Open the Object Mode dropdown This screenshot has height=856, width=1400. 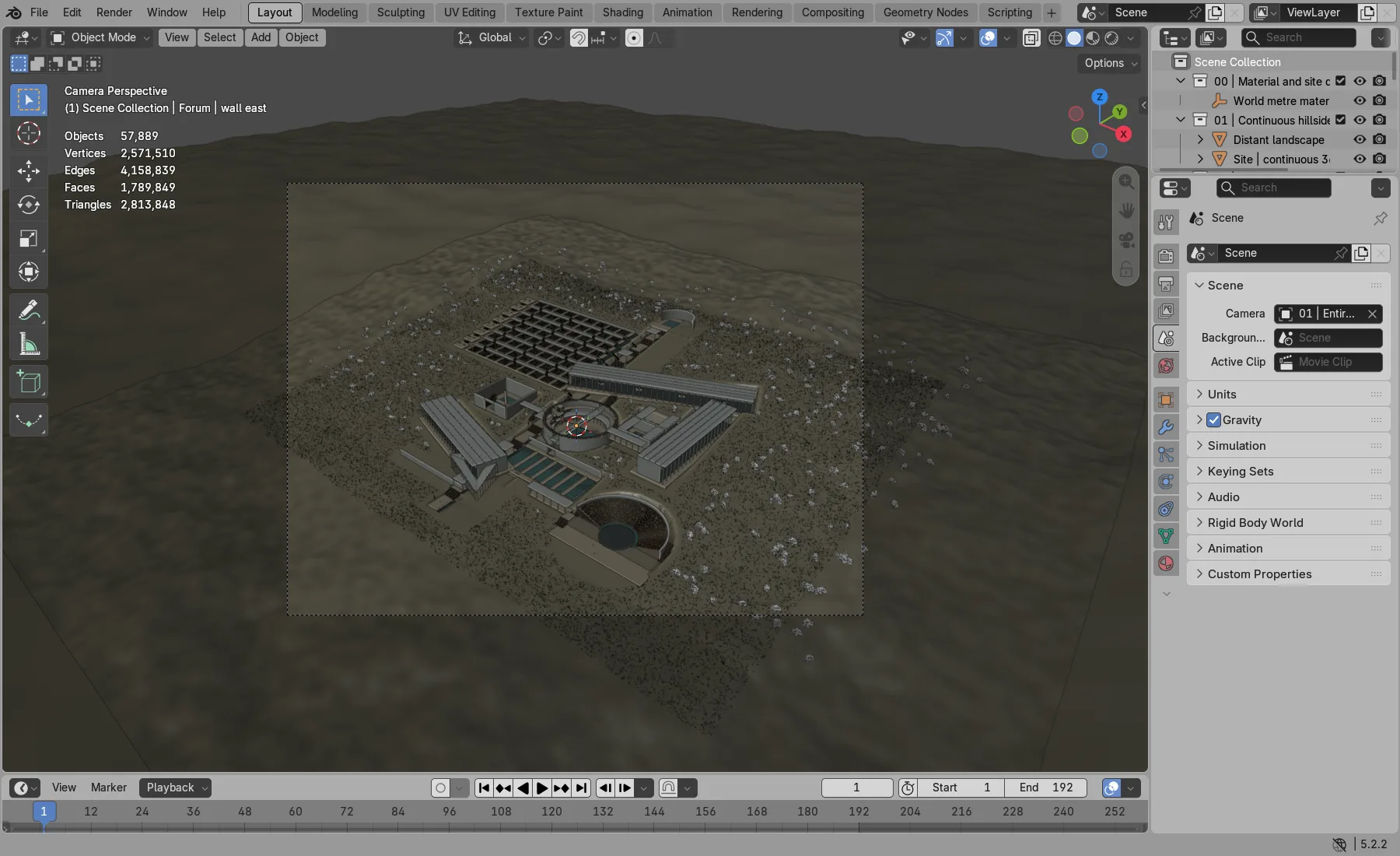pos(100,37)
